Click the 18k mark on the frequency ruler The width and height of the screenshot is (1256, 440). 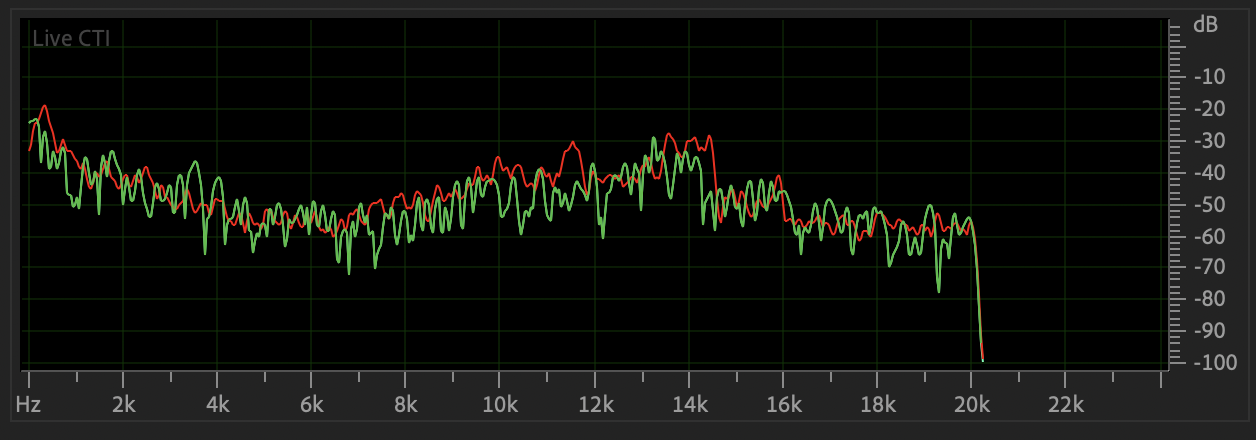tap(876, 404)
